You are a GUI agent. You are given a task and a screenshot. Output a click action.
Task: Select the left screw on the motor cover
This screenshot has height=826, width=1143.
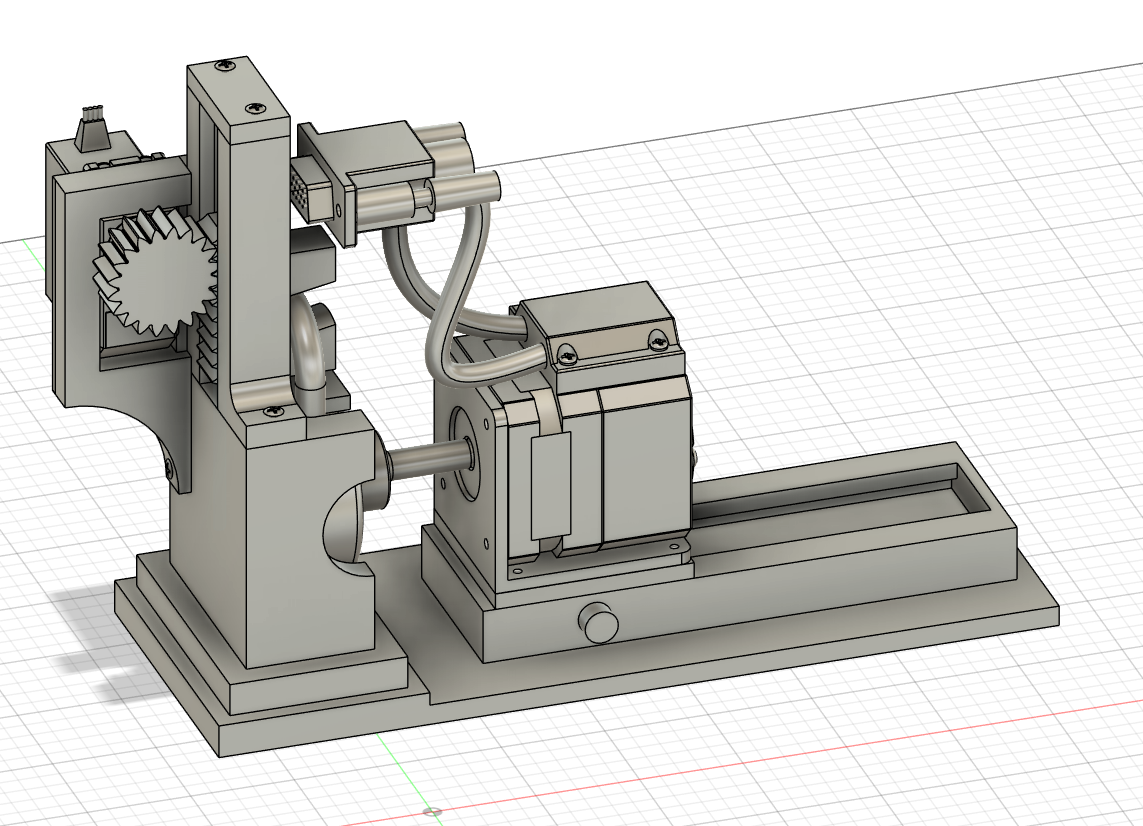pos(567,352)
